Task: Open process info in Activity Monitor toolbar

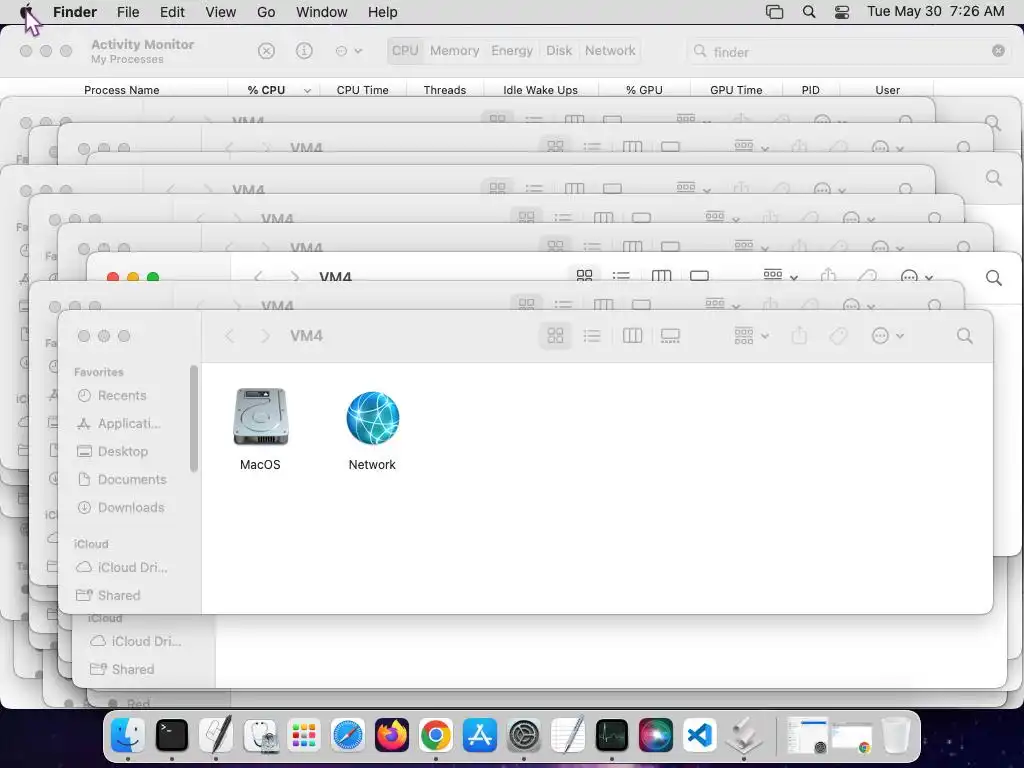Action: (304, 51)
